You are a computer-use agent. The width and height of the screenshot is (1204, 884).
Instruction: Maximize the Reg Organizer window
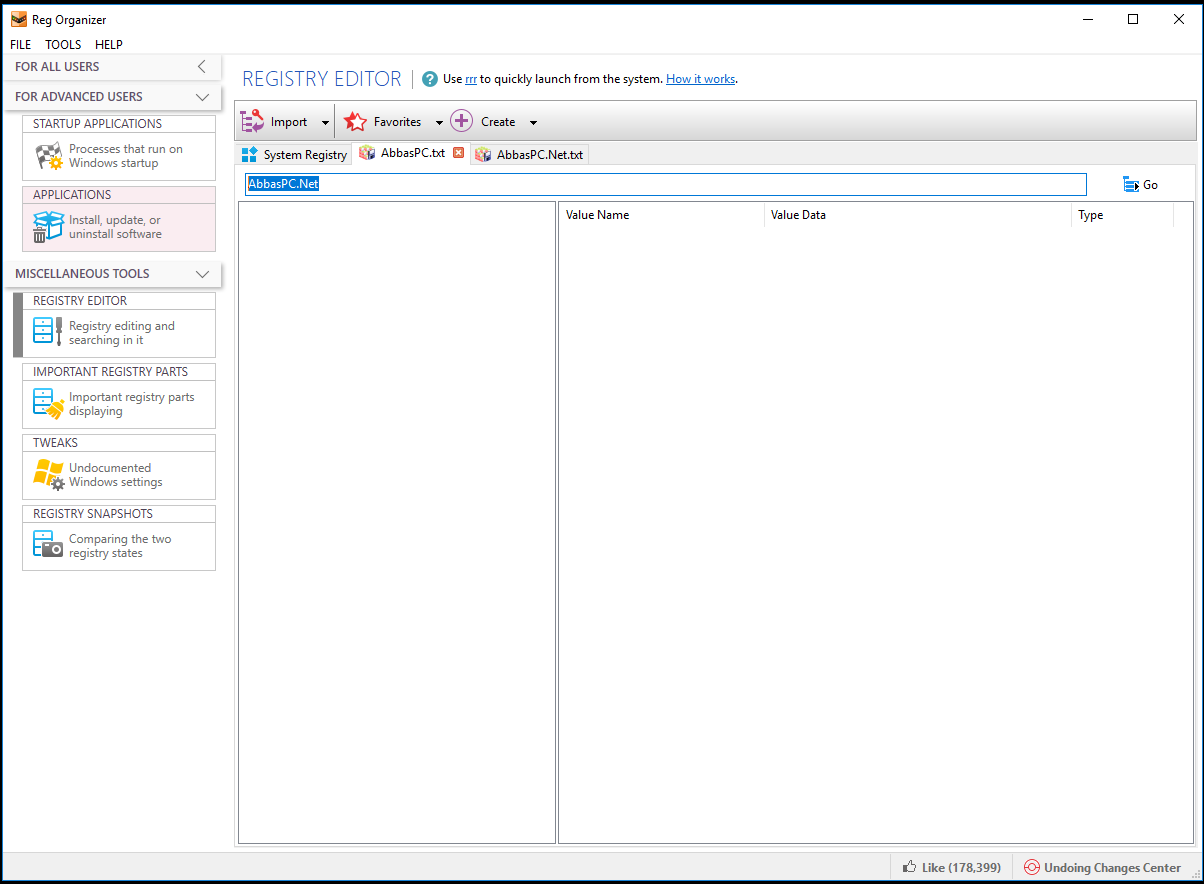(1133, 19)
